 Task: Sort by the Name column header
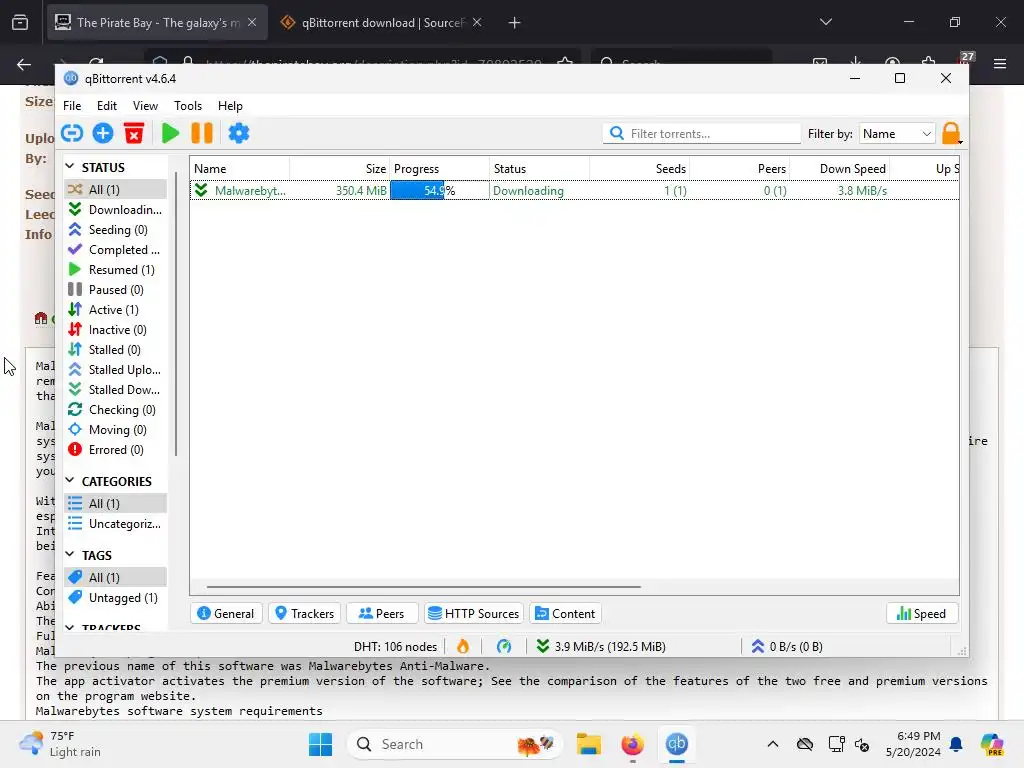coord(240,168)
